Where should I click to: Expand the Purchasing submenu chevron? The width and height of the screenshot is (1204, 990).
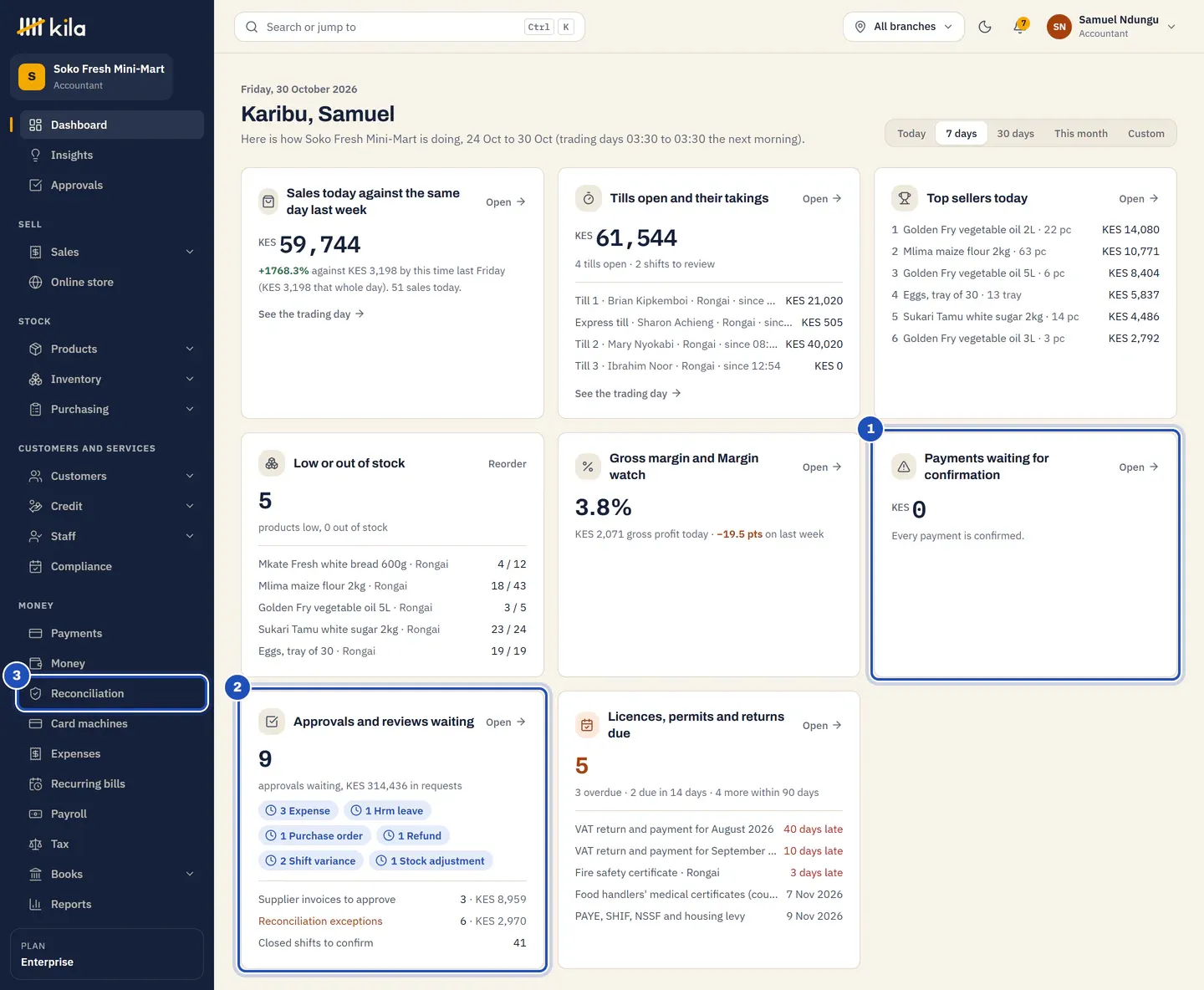click(190, 409)
